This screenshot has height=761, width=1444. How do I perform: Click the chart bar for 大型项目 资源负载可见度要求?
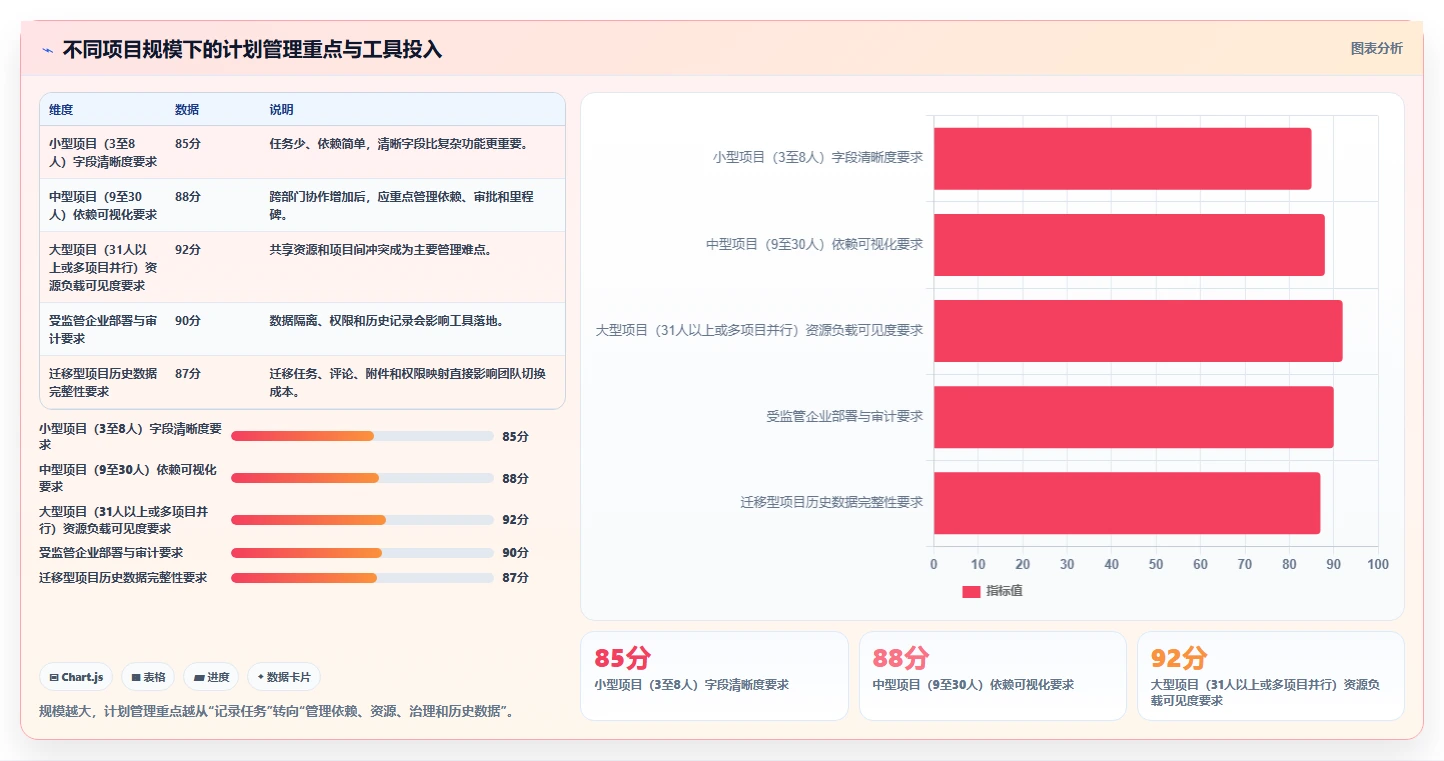tap(1138, 330)
